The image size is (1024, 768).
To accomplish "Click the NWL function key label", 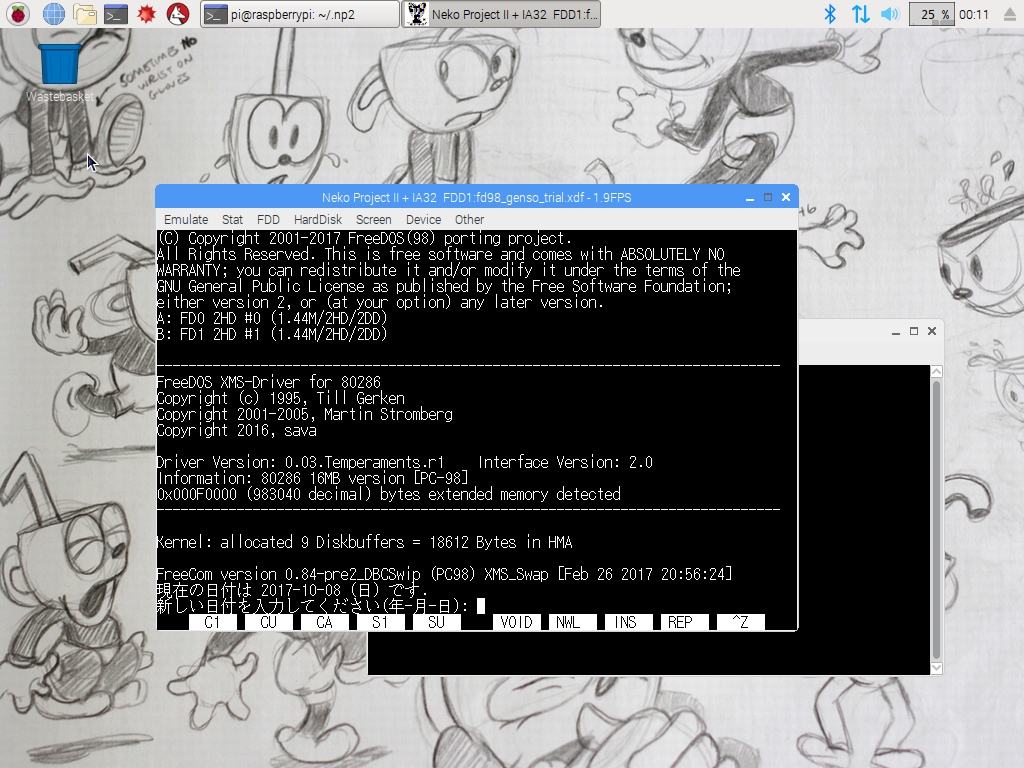I will pos(573,622).
